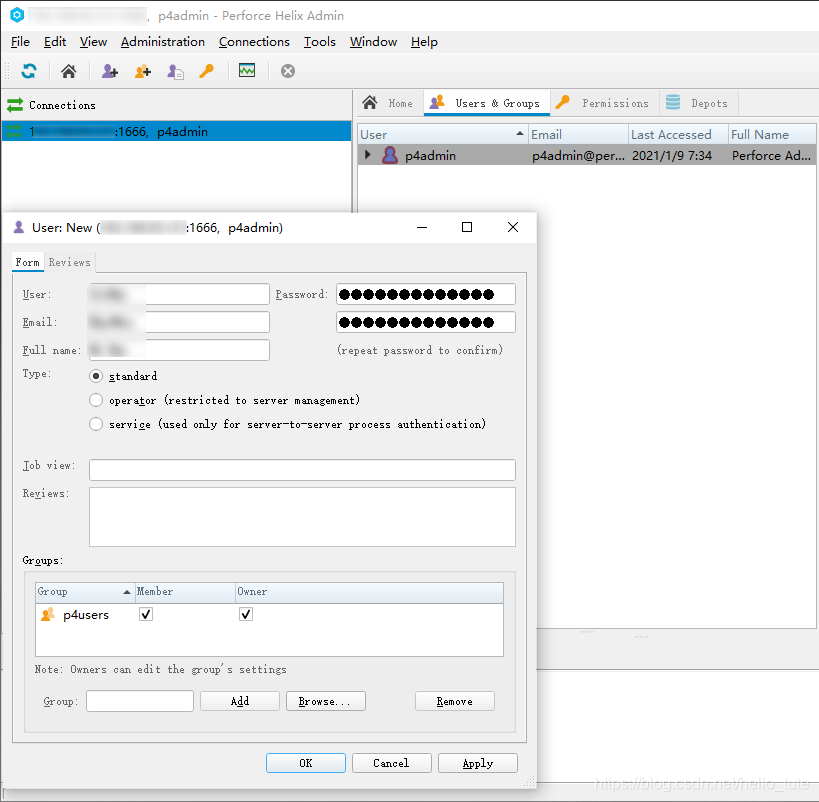The width and height of the screenshot is (819, 802).
Task: Select the Form tab in dialog
Action: point(28,262)
